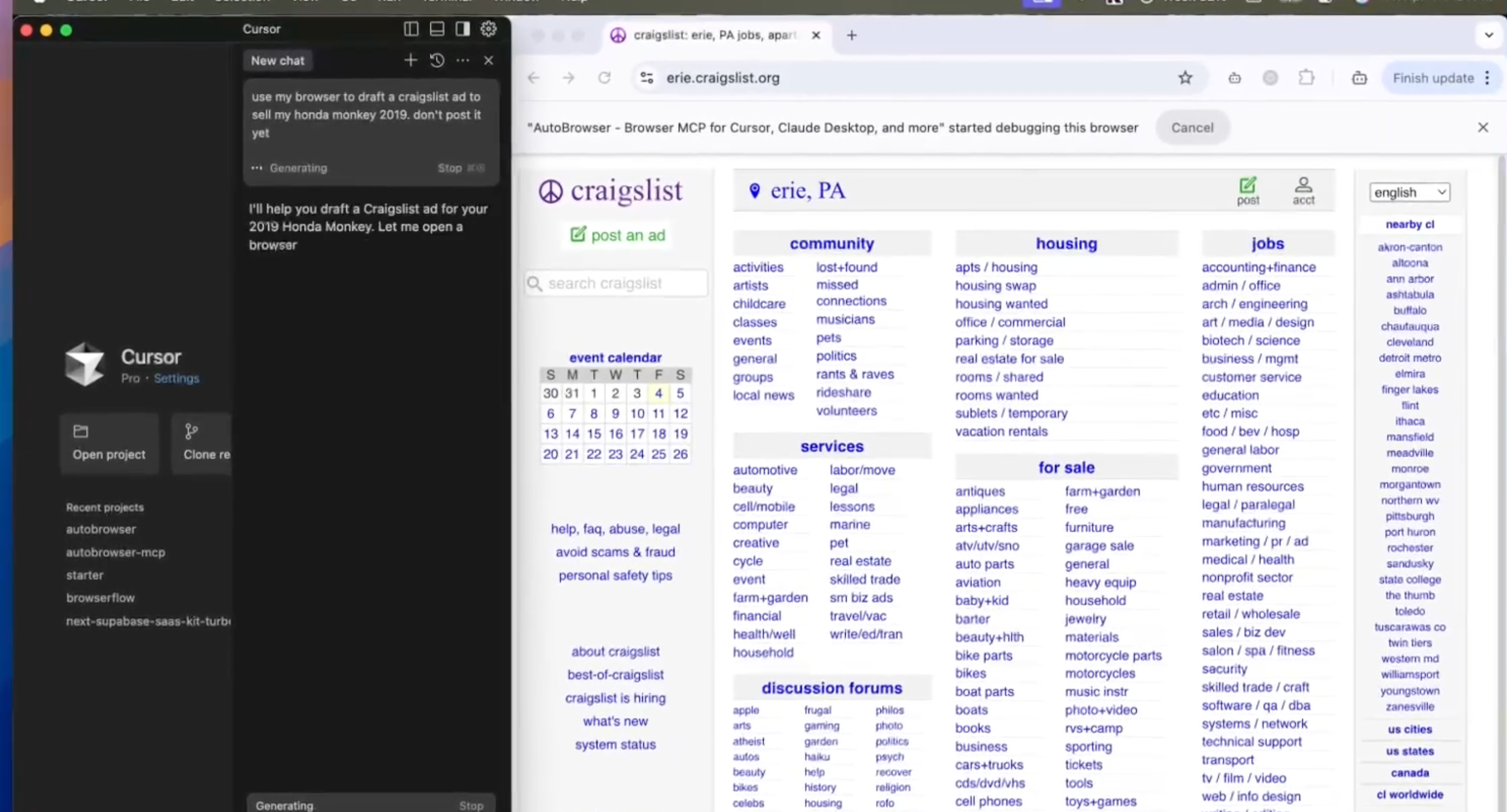The height and width of the screenshot is (812, 1507).
Task: Open pittsburgh nearby craigslist
Action: click(1409, 516)
